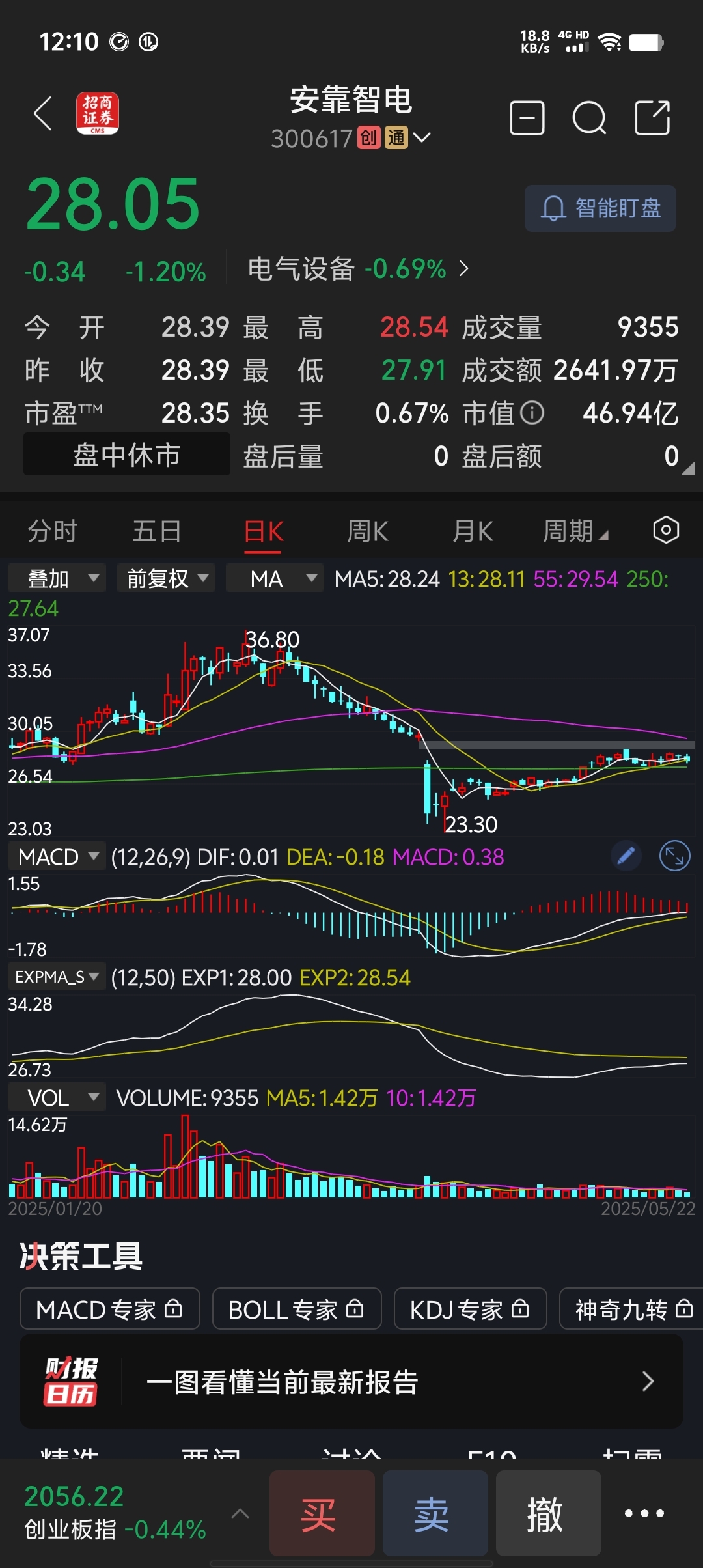Image resolution: width=703 pixels, height=1568 pixels.
Task: Tap the 36.80 high price label on chart
Action: 273,639
